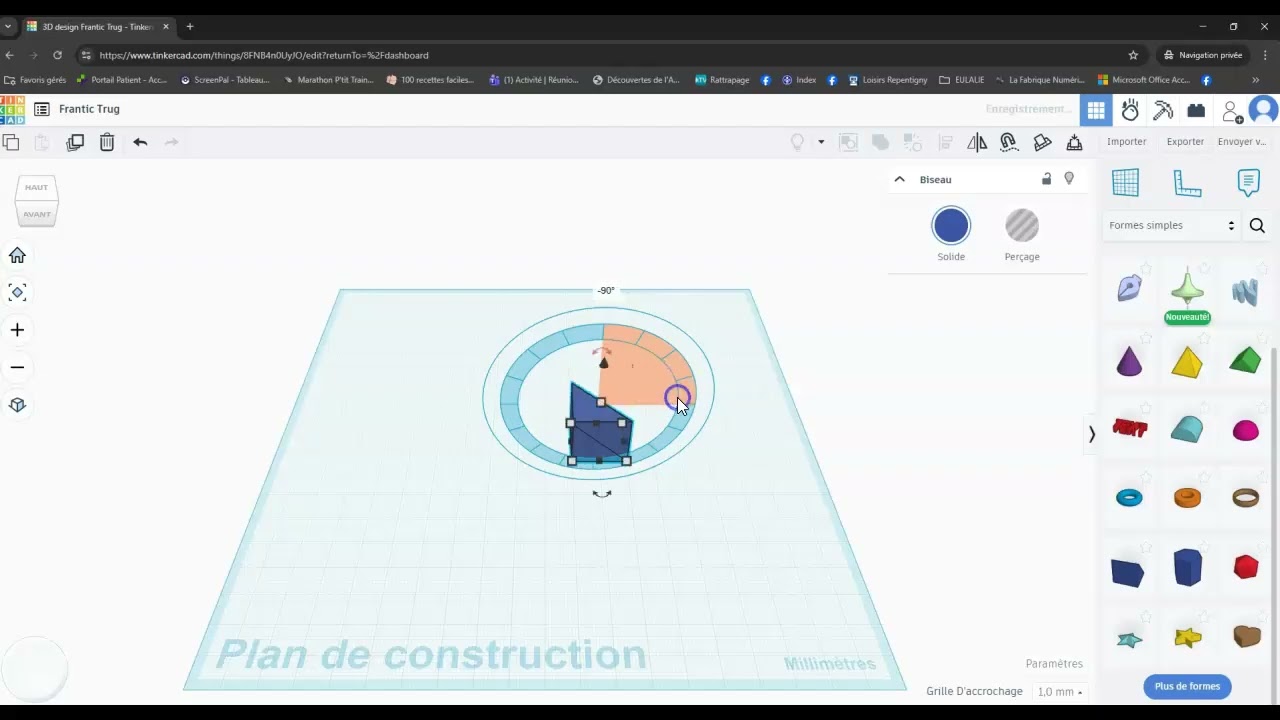
Task: Click the drop-to-workplane icon
Action: point(1074,142)
